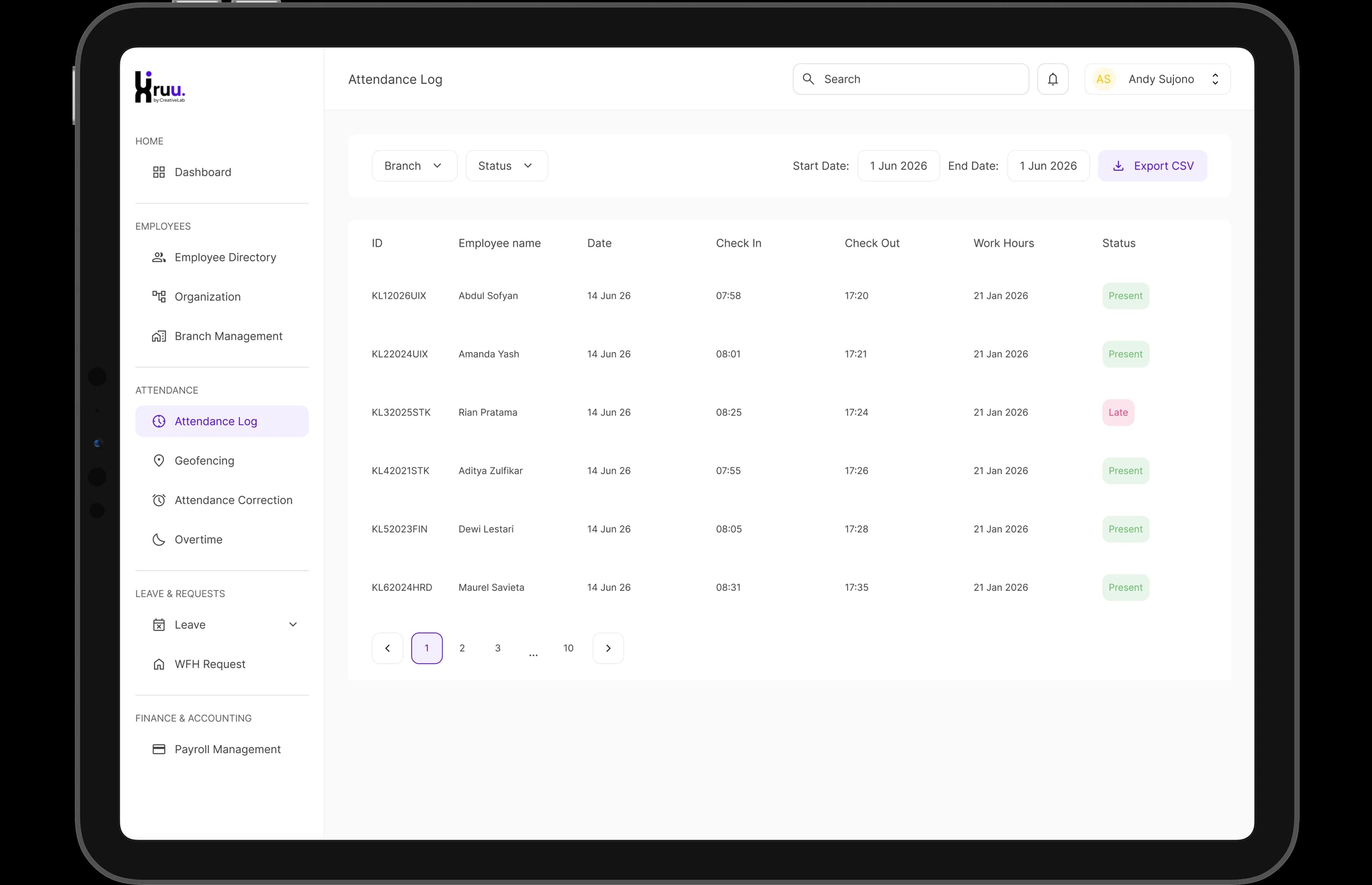1372x885 pixels.
Task: Go to Organization in the sidebar
Action: click(x=222, y=296)
